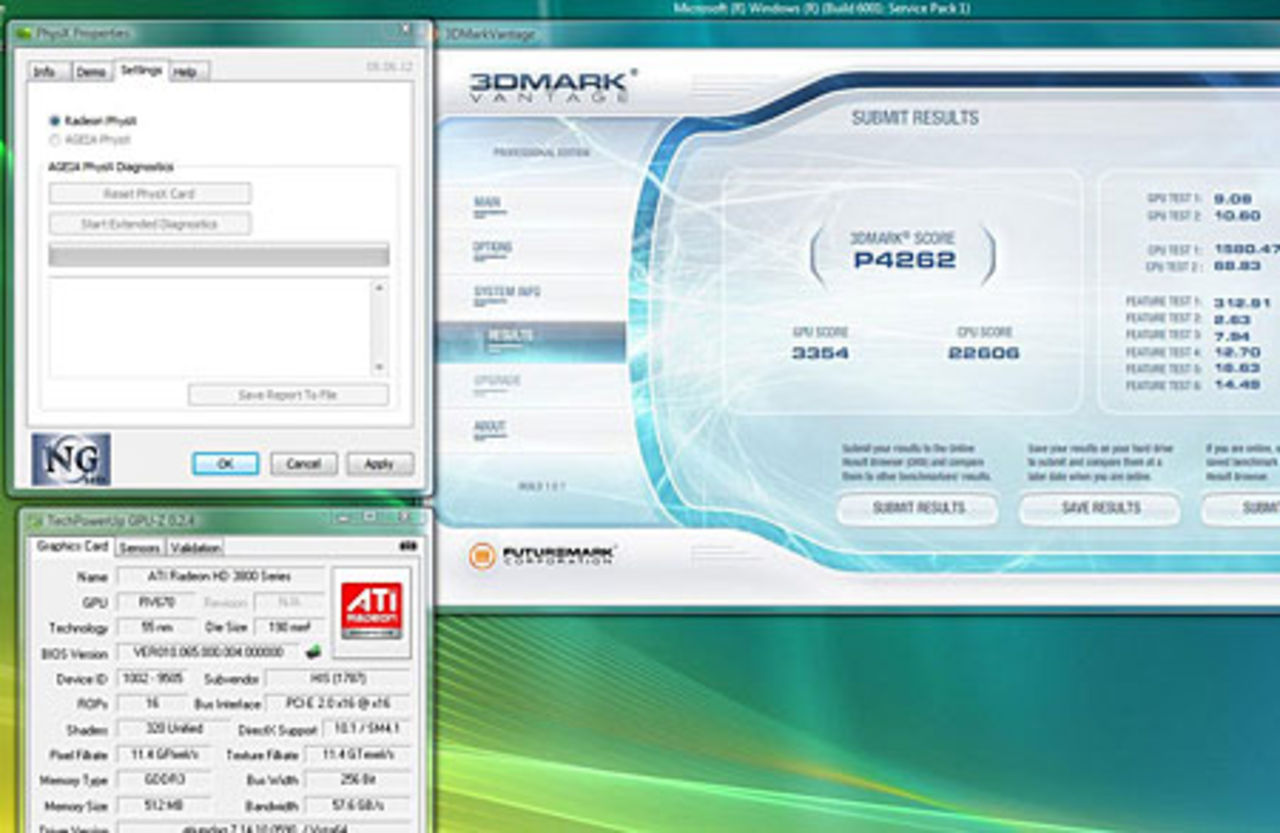The height and width of the screenshot is (833, 1280).
Task: Click the Futuremark Corporation logo
Action: click(543, 555)
